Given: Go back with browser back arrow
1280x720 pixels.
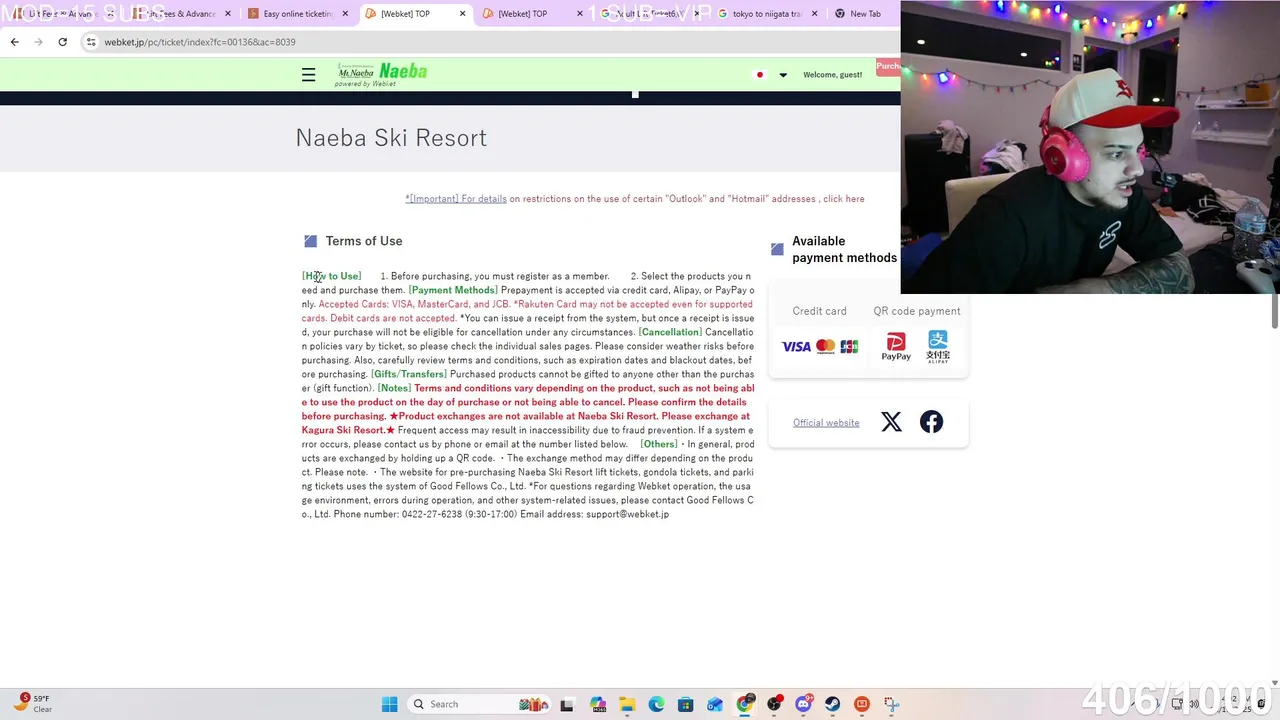Looking at the screenshot, I should 14,42.
